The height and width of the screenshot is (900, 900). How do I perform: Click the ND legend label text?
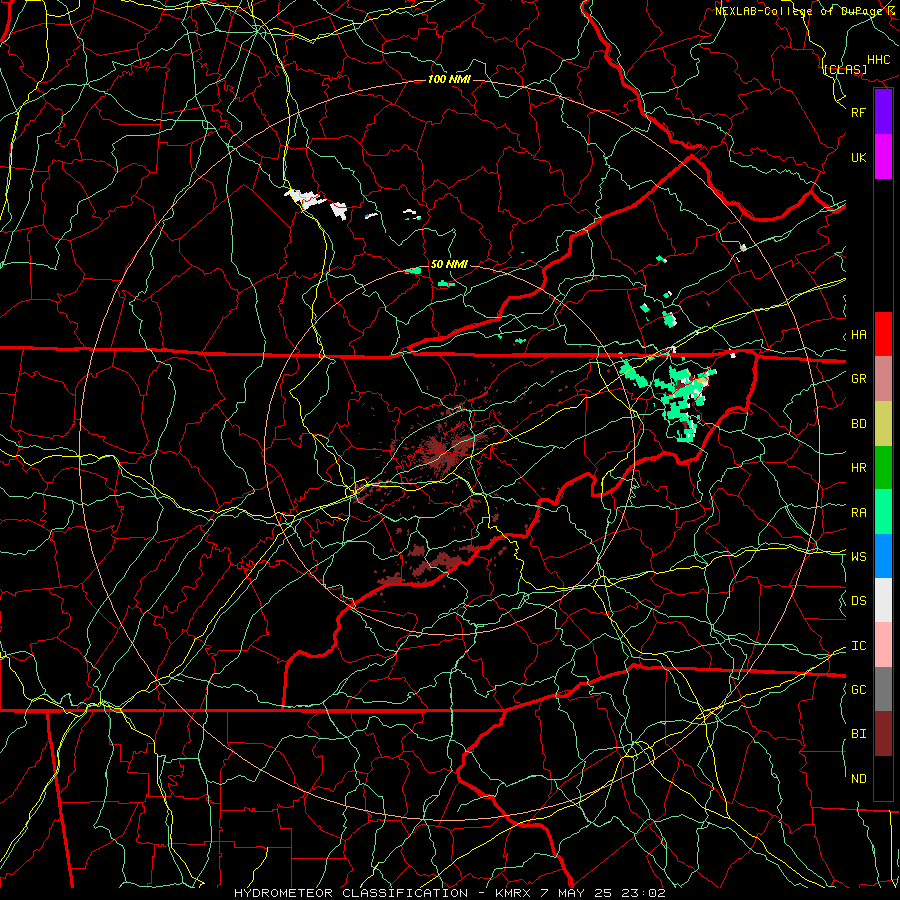(x=859, y=779)
